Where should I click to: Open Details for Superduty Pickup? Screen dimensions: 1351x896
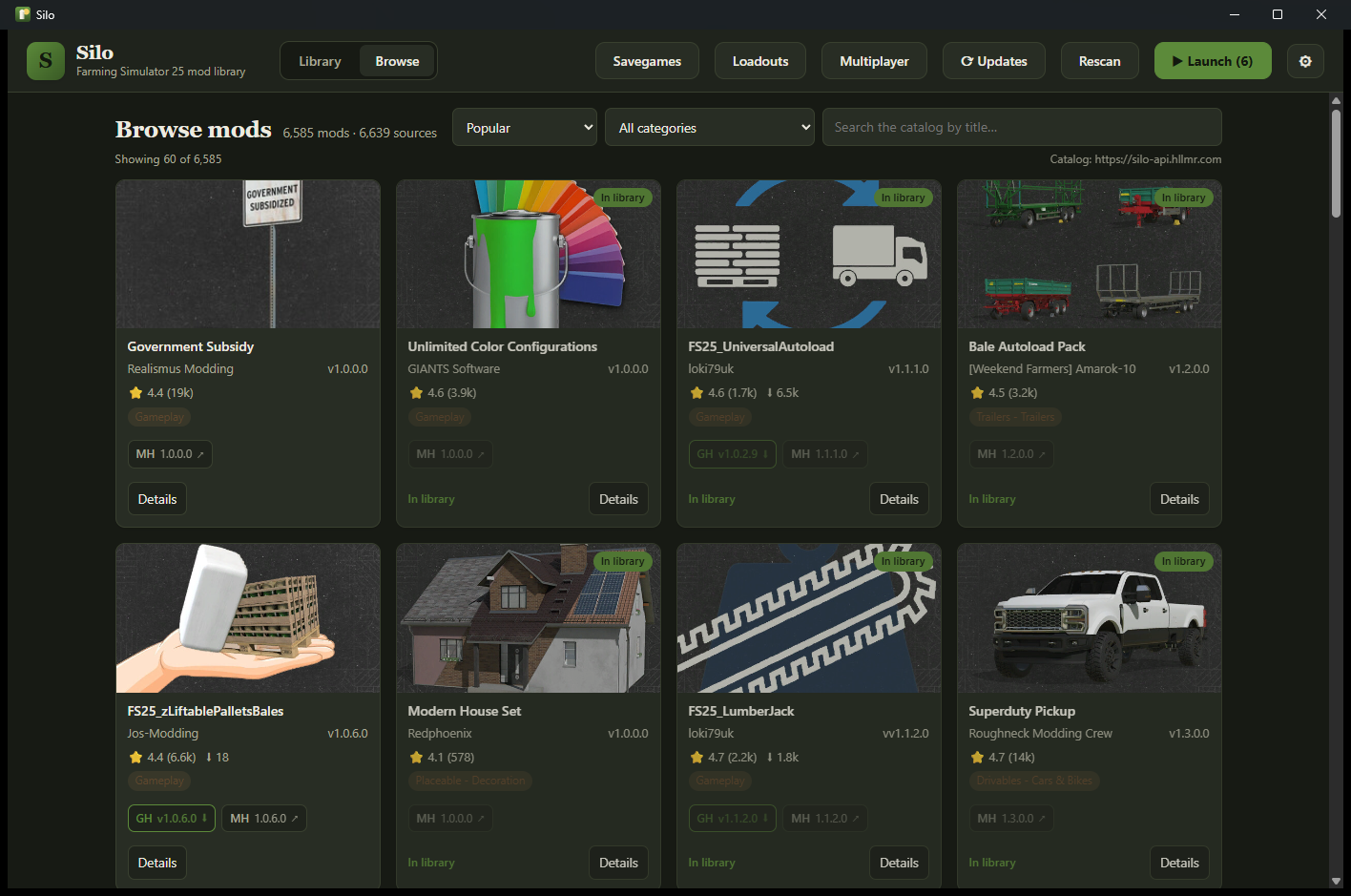1179,863
